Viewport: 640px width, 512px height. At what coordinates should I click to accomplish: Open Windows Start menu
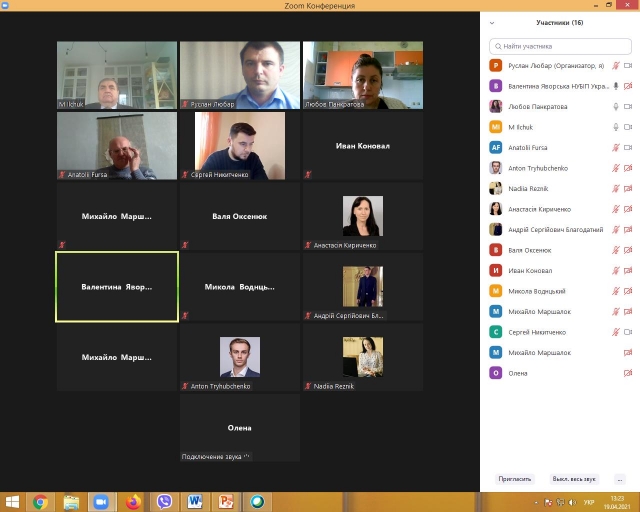point(13,502)
